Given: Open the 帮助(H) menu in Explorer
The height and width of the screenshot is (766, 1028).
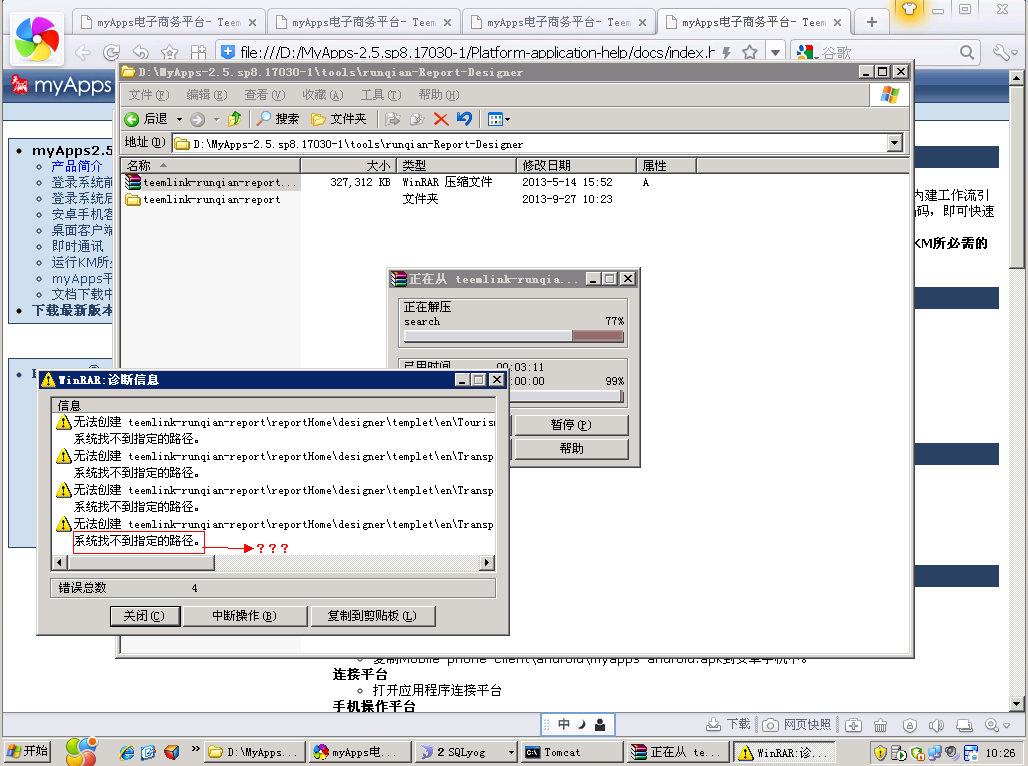Looking at the screenshot, I should point(439,95).
